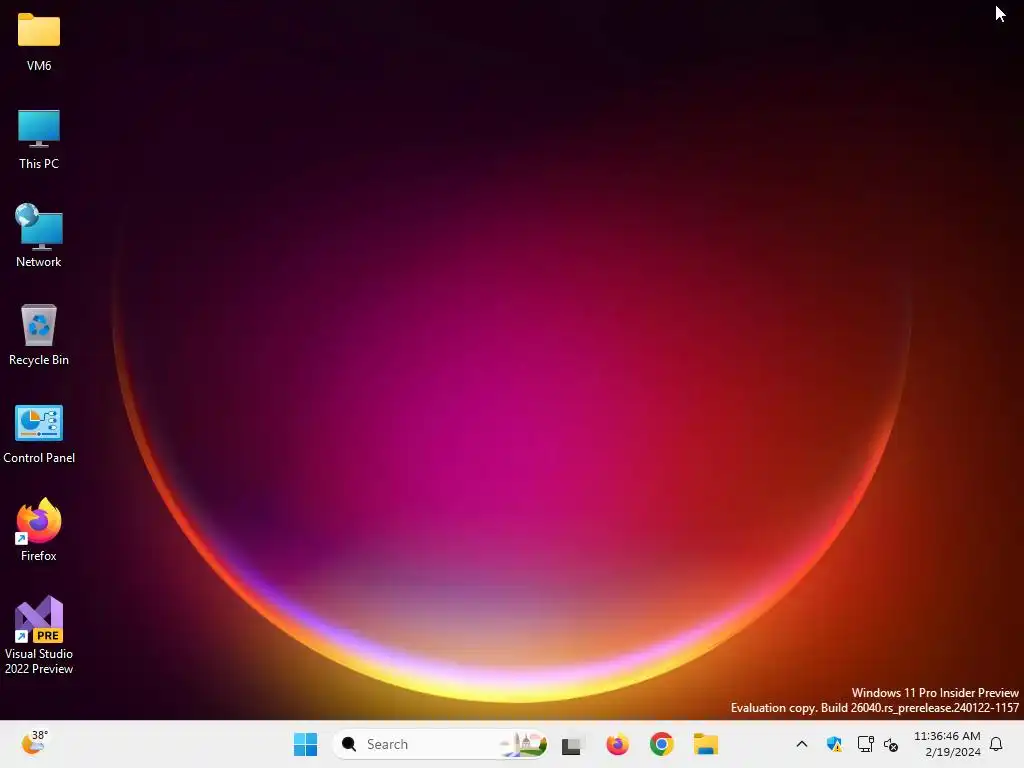Select the Recycle Bin icon
1024x768 pixels.
39,335
